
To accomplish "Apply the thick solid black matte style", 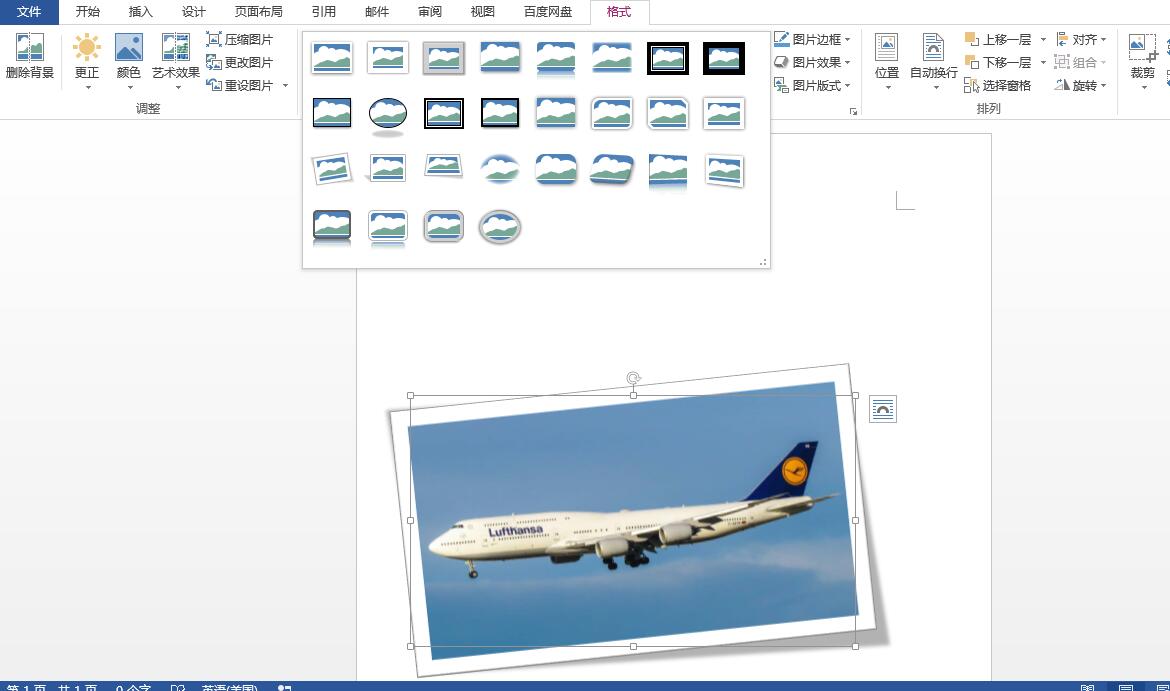I will point(724,58).
